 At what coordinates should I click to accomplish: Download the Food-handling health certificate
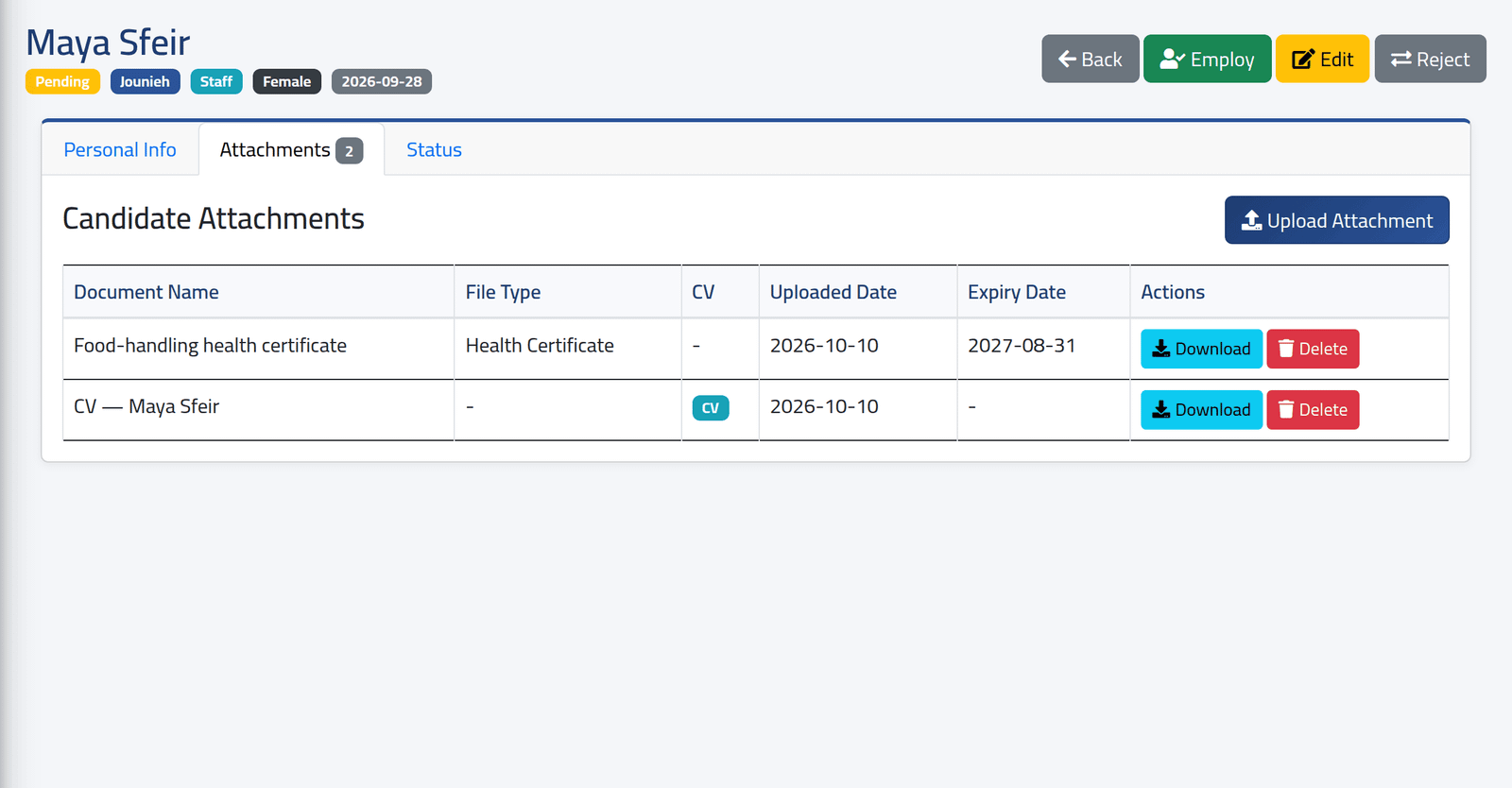click(x=1201, y=349)
